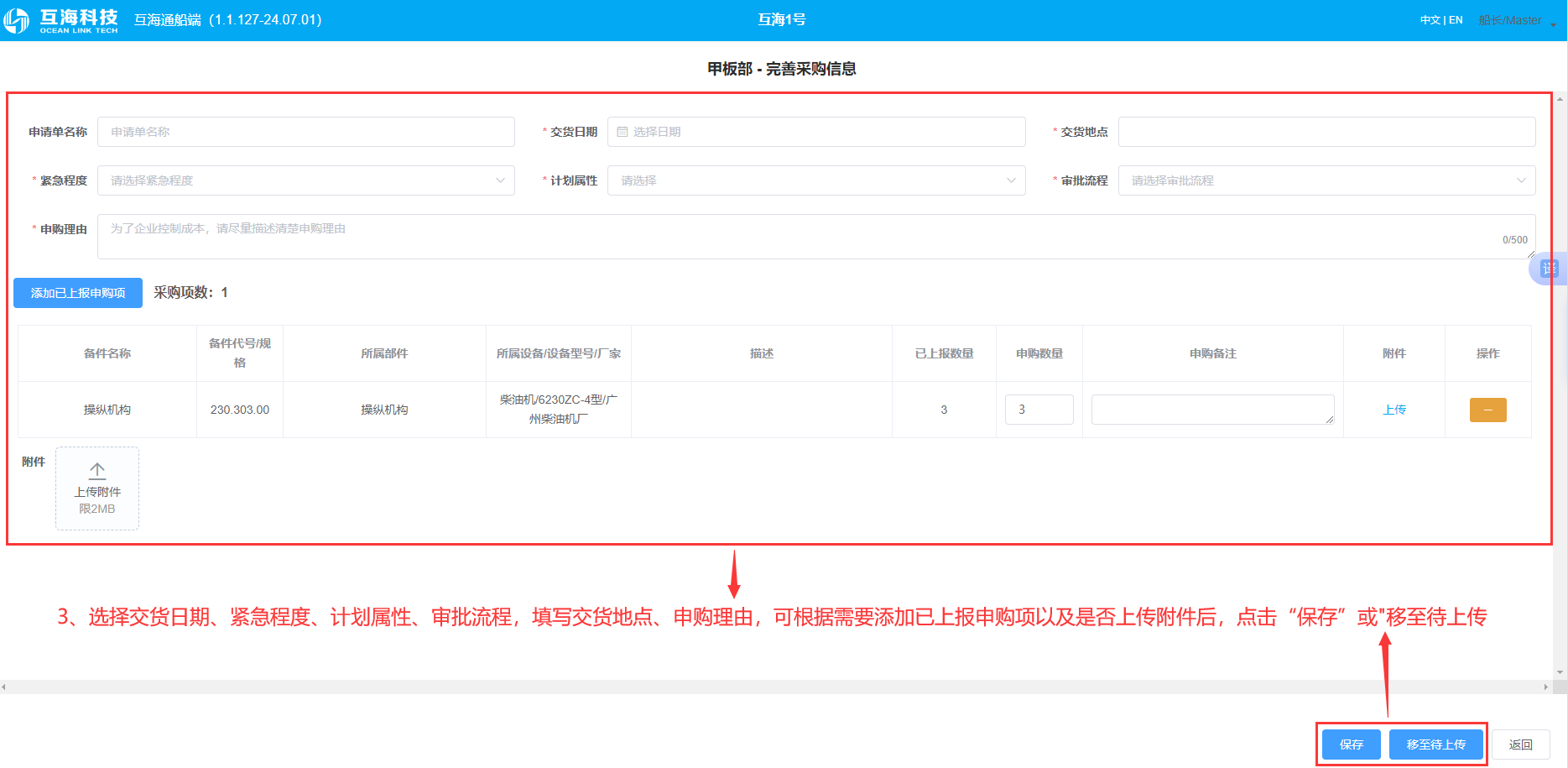
Task: Click the 添加已上报申购项 button
Action: (78, 293)
